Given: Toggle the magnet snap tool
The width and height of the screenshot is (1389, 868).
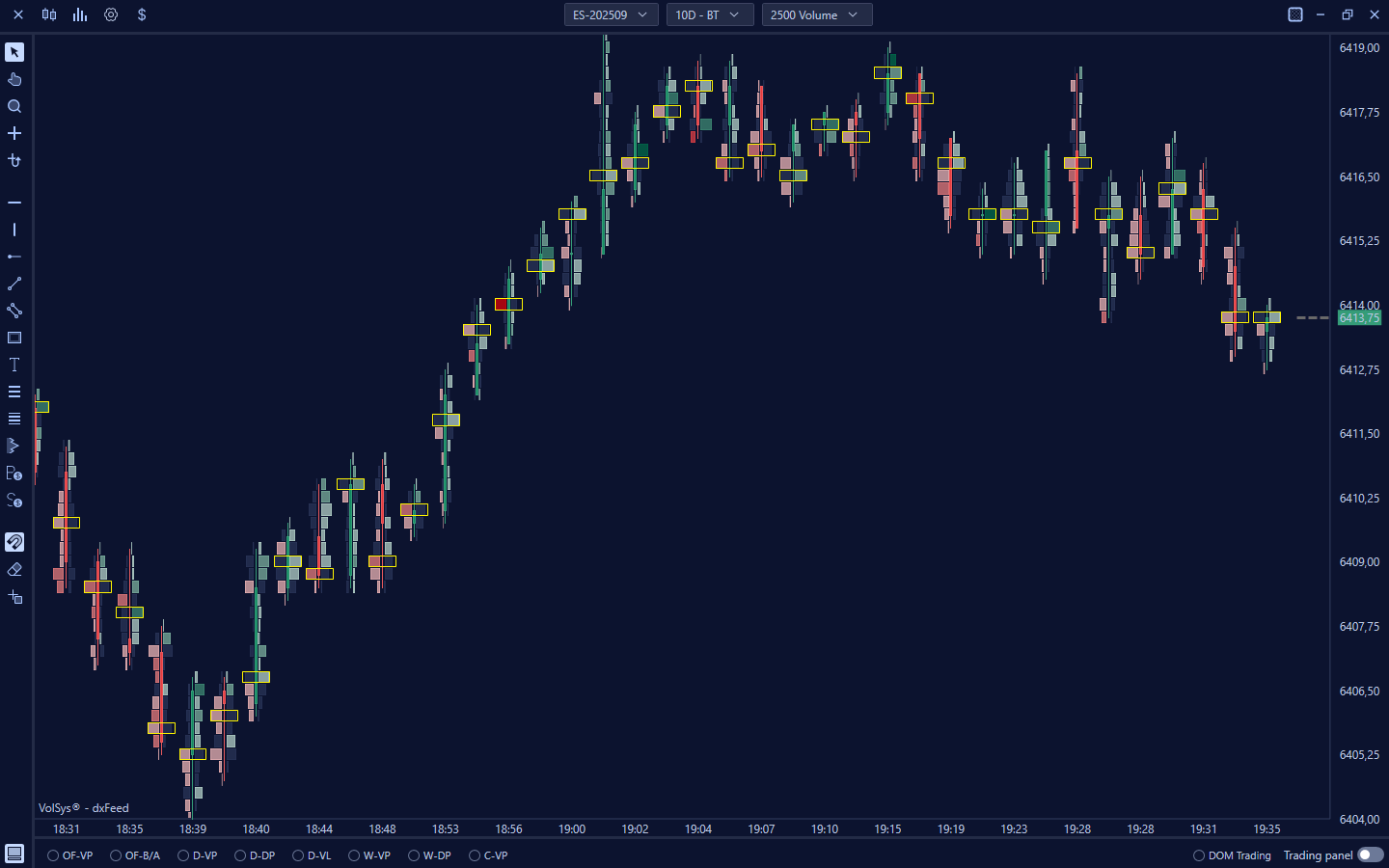Looking at the screenshot, I should pyautogui.click(x=14, y=542).
